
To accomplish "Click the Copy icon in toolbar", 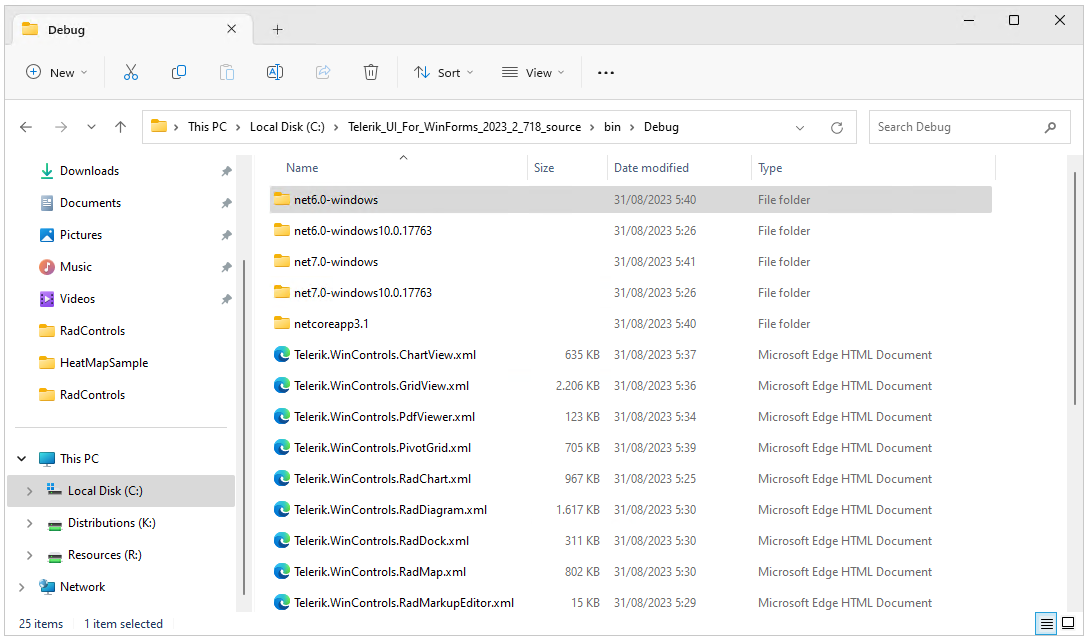I will [178, 72].
